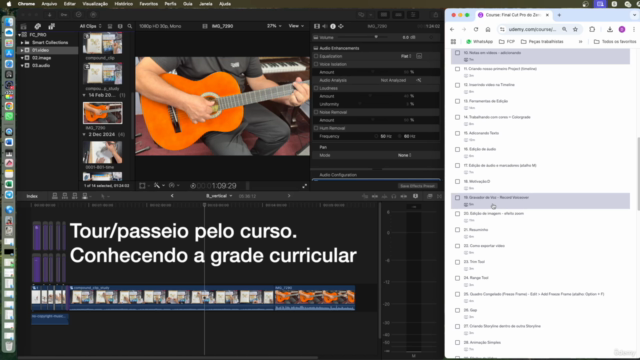This screenshot has height=360, width=640.
Task: Run Audio Analysis magic wand
Action: [x=419, y=80]
